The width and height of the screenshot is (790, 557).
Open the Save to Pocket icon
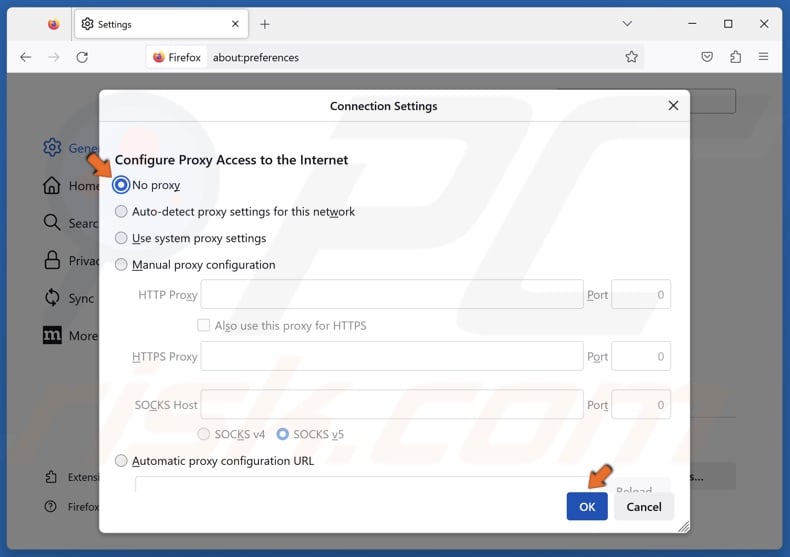pyautogui.click(x=707, y=57)
